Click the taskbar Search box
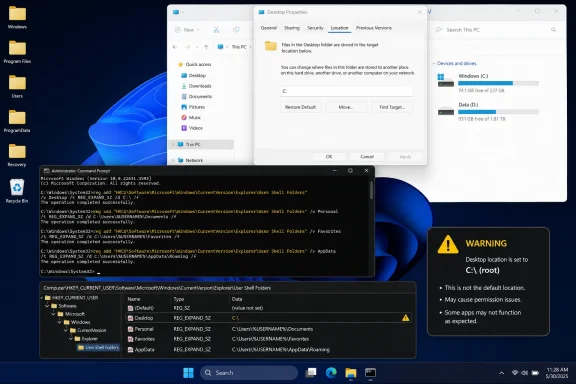Image resolution: width=576 pixels, height=384 pixels. (x=249, y=373)
